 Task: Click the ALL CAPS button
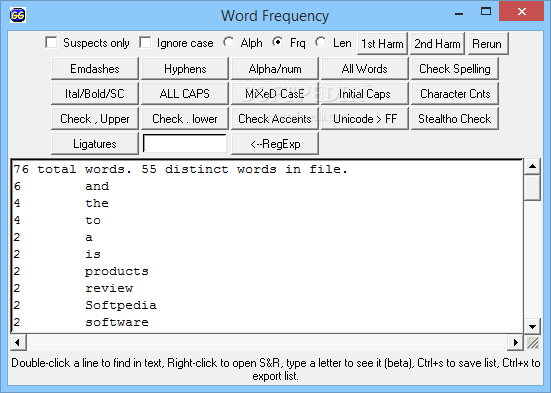click(x=185, y=94)
